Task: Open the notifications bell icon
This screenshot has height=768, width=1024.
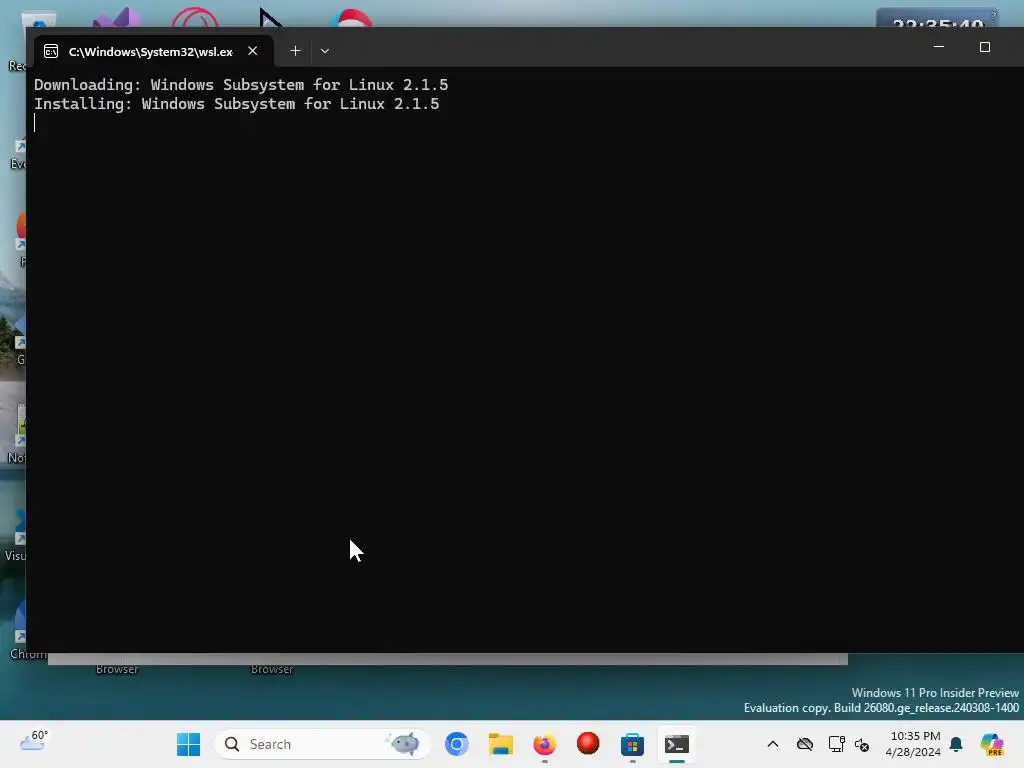Action: [x=956, y=744]
